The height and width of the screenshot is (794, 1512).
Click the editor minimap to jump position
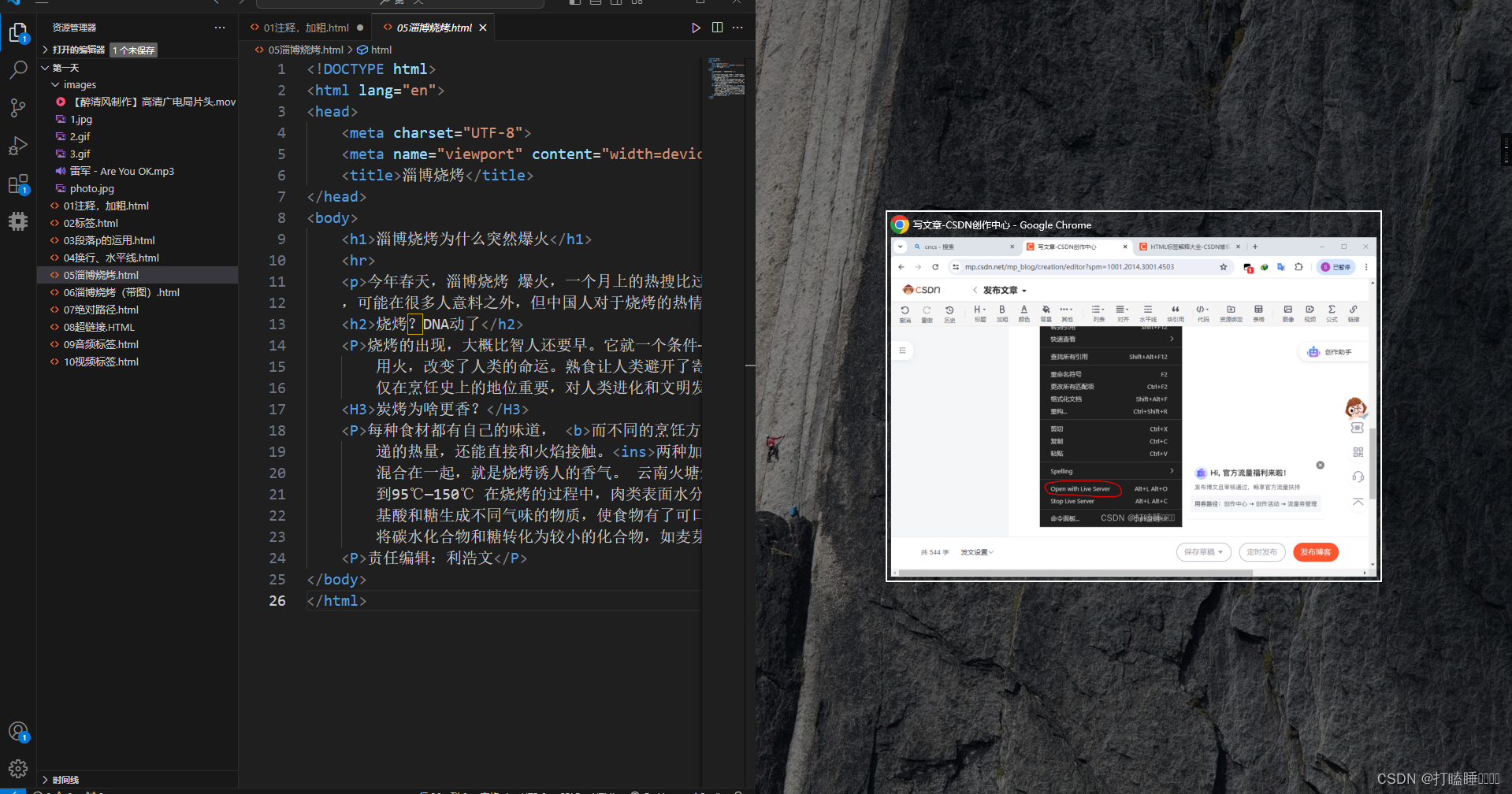point(726,79)
